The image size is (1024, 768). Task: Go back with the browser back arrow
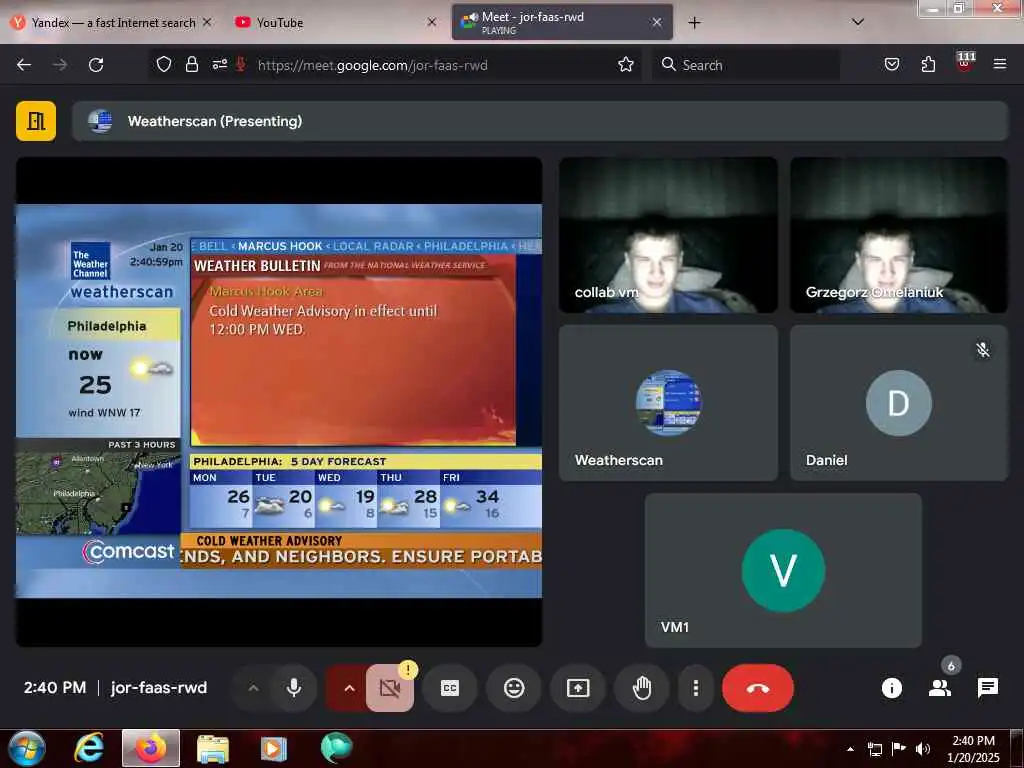24,65
